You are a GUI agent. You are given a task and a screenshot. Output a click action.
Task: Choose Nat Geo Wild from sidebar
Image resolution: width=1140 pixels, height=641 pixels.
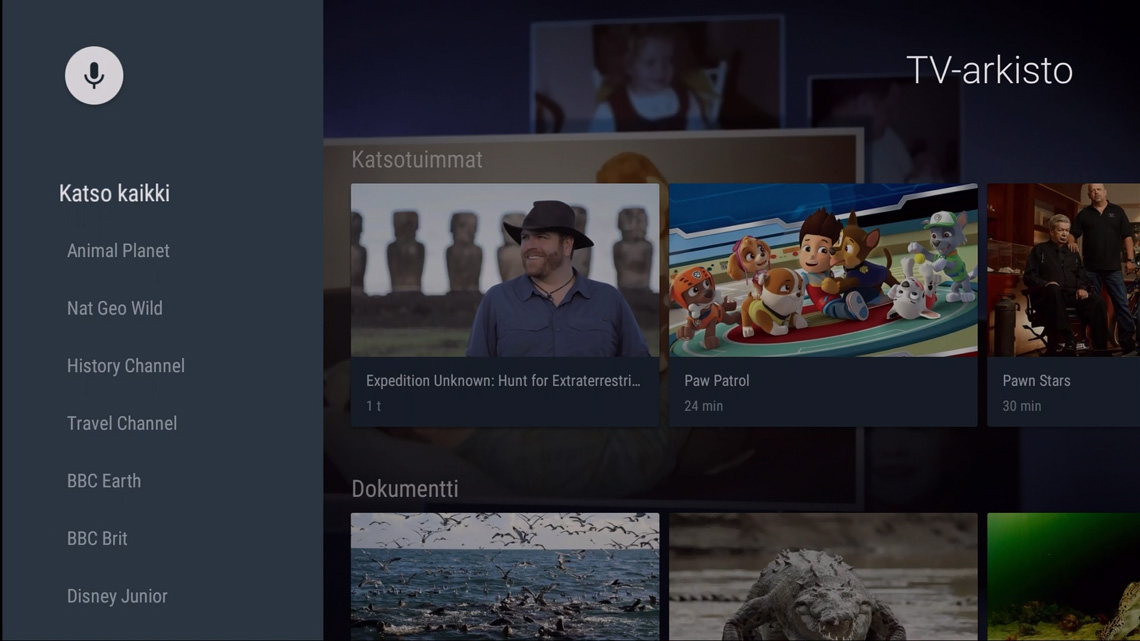pos(114,309)
